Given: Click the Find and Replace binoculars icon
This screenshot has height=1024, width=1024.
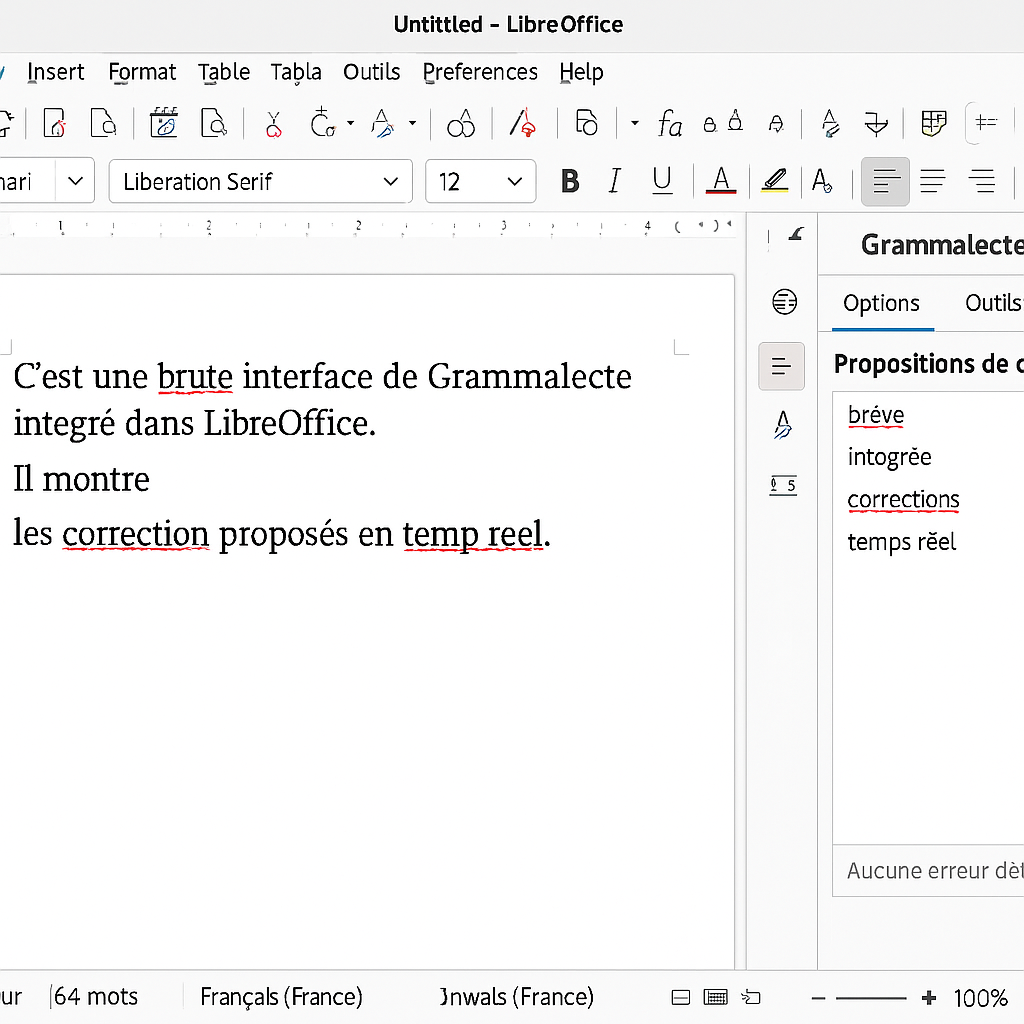Looking at the screenshot, I should [x=461, y=123].
